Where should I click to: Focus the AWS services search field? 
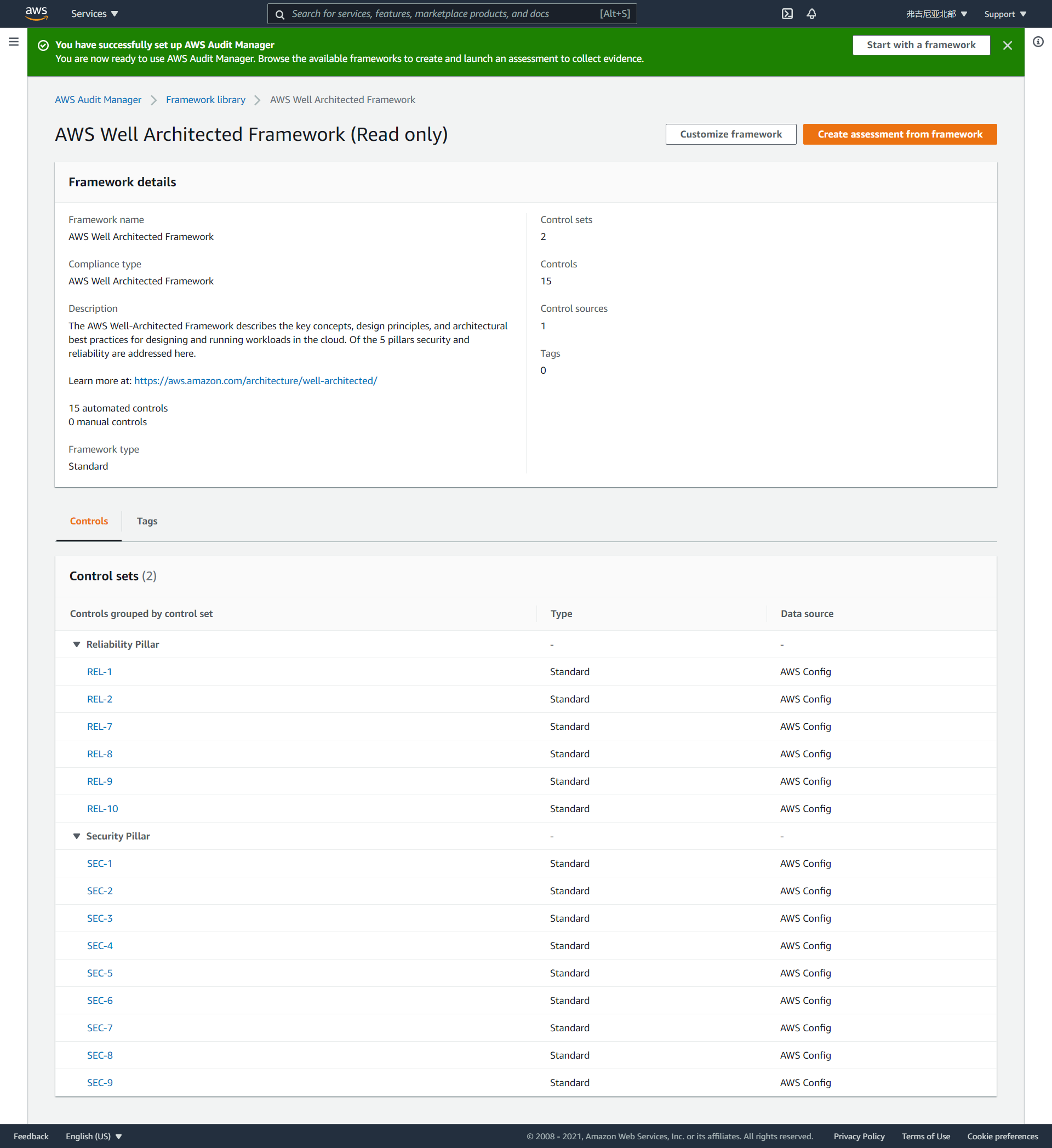pos(444,14)
